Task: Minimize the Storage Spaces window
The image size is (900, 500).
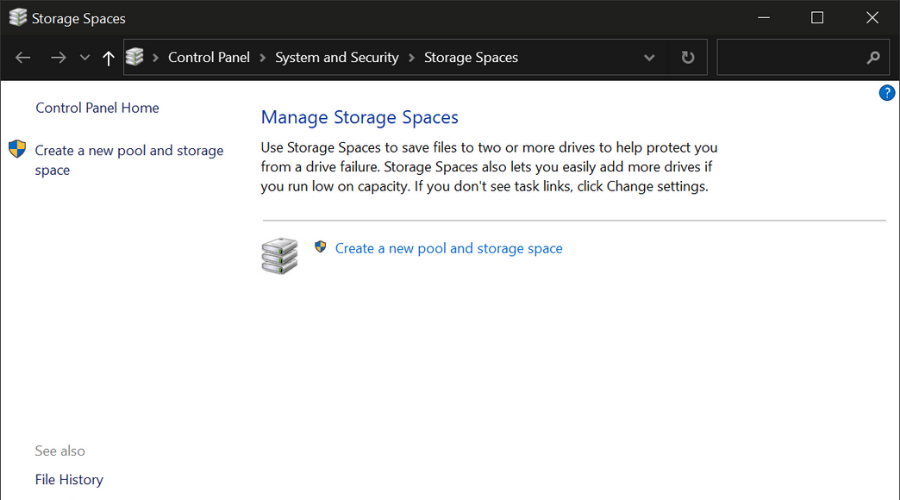Action: [x=763, y=18]
